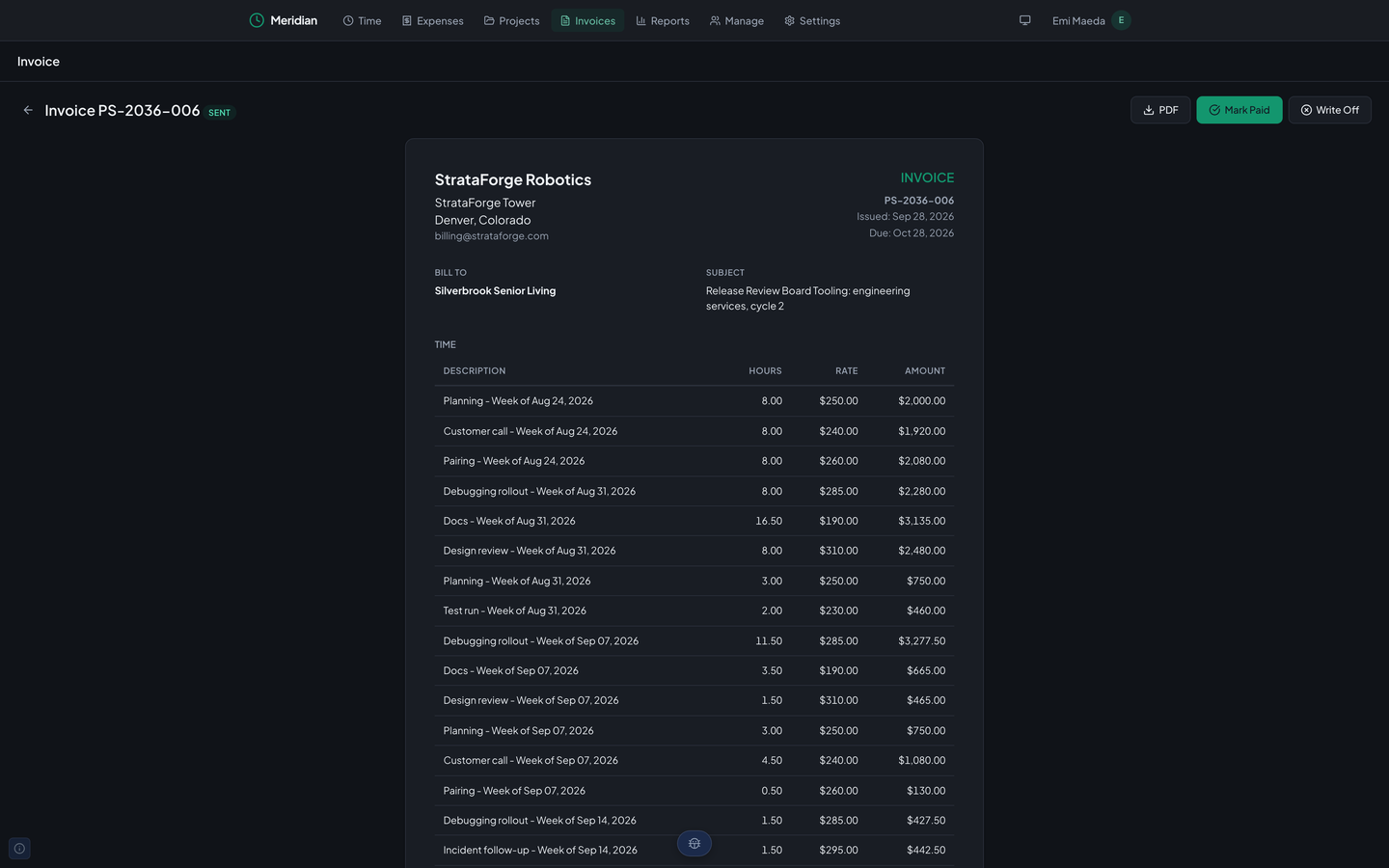Open the Invoices menu

tap(587, 20)
